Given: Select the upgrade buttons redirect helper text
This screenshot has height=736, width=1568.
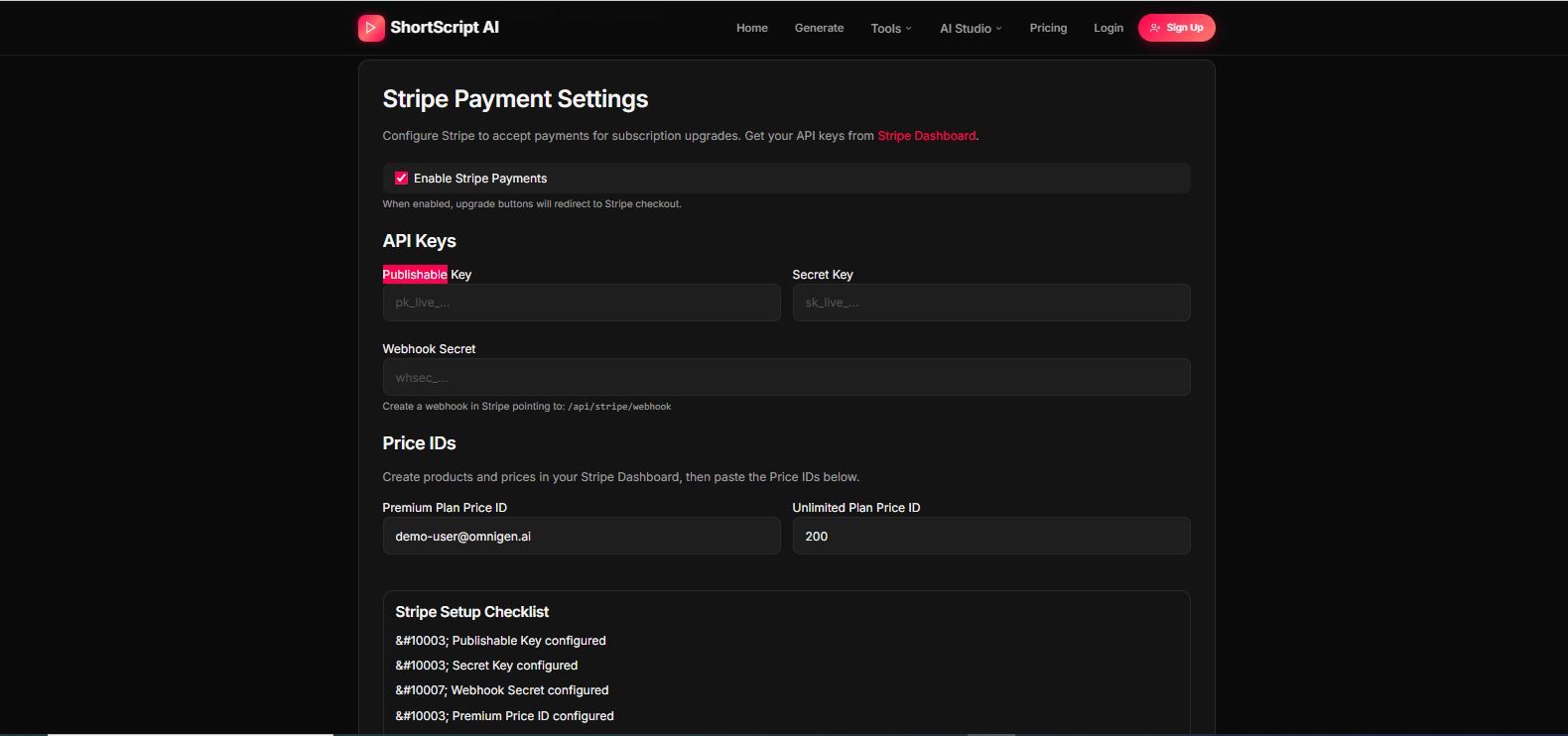Looking at the screenshot, I should tap(532, 204).
